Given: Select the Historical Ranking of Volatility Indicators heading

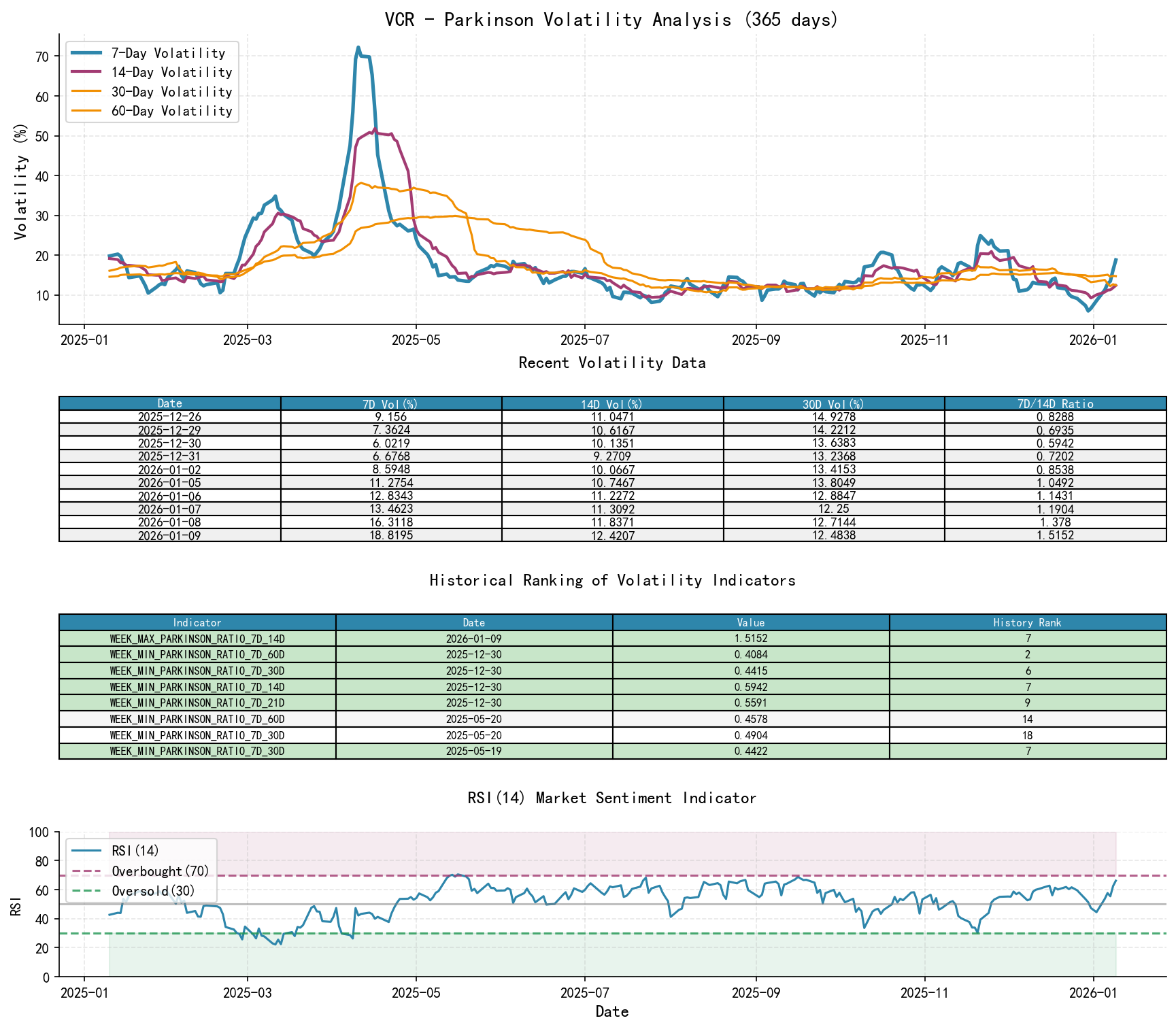Looking at the screenshot, I should [611, 580].
